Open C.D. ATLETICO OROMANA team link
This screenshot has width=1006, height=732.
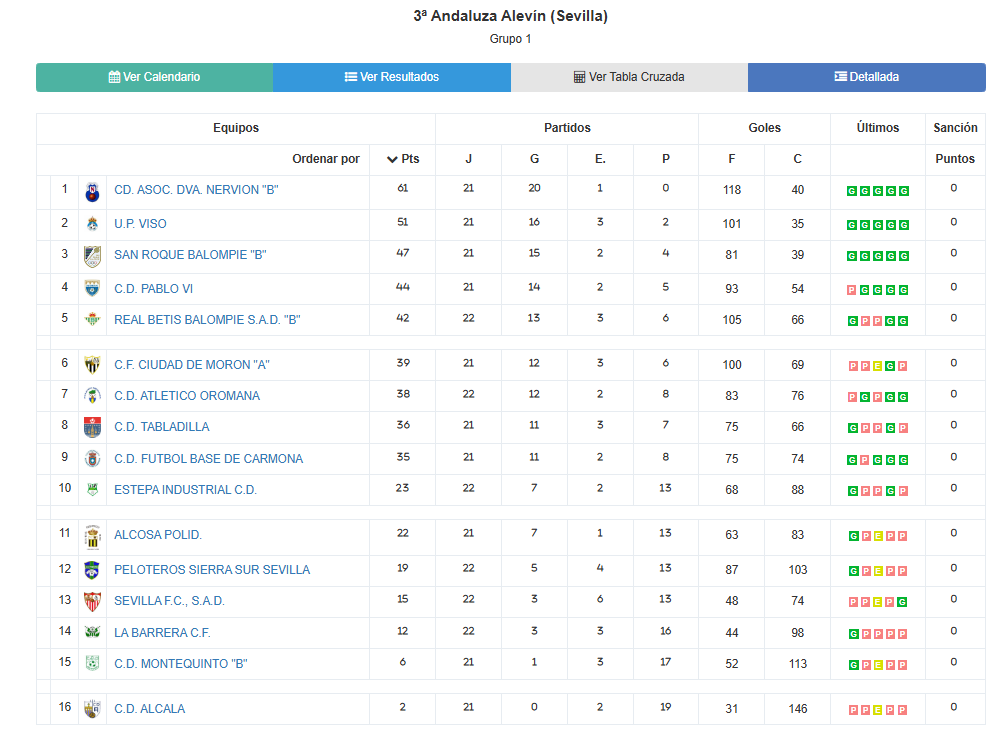[187, 396]
